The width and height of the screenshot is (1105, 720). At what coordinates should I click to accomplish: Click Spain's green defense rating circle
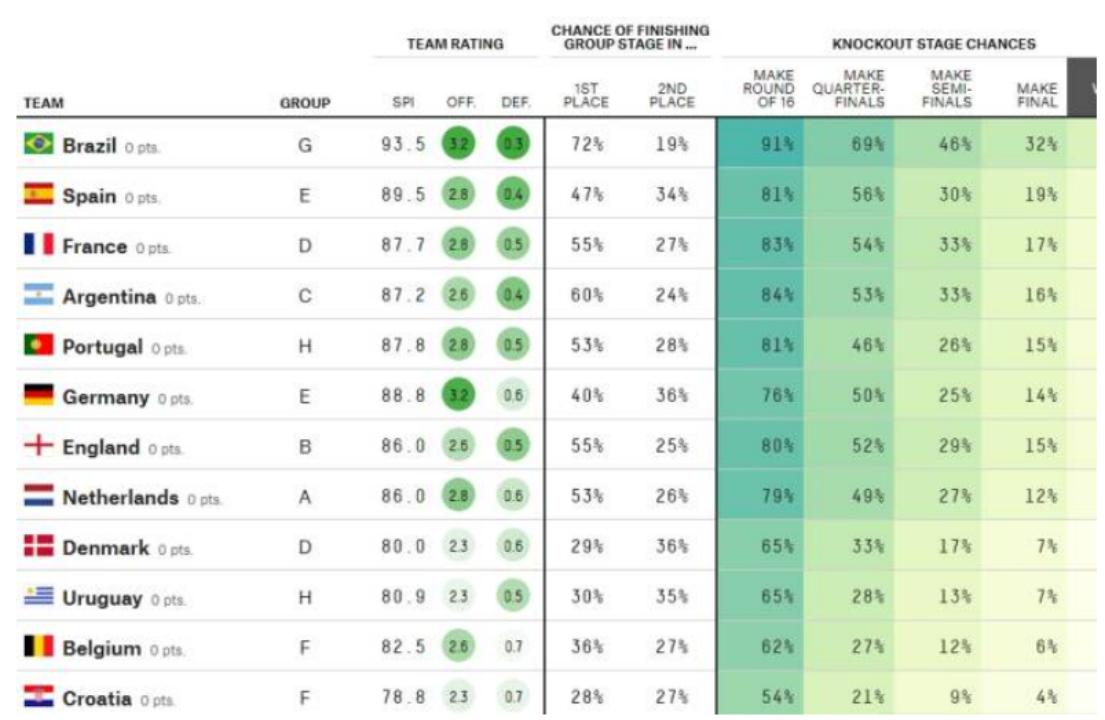point(512,195)
